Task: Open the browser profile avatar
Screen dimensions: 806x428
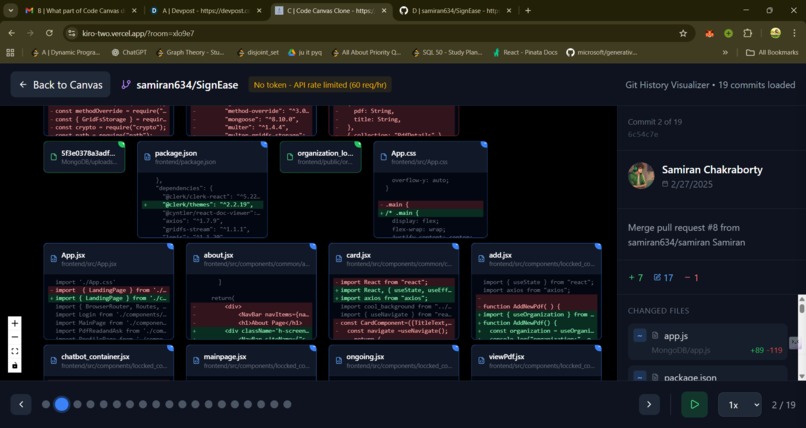Action: 775,33
